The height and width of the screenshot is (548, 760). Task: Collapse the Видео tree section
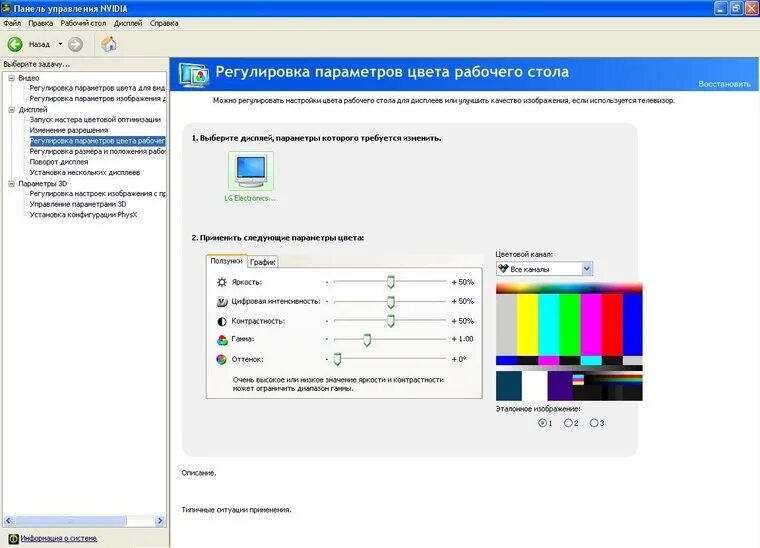[x=12, y=78]
